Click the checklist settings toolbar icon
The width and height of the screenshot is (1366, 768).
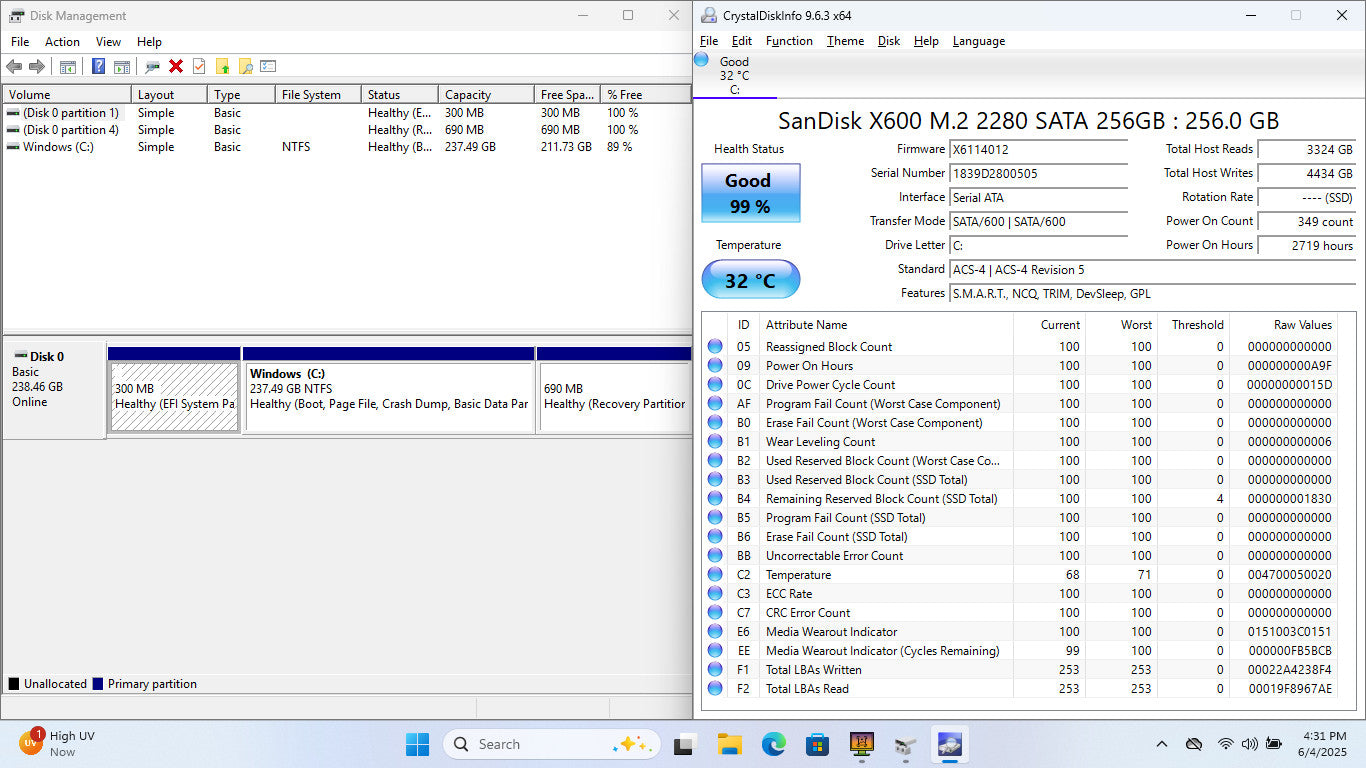(x=268, y=66)
